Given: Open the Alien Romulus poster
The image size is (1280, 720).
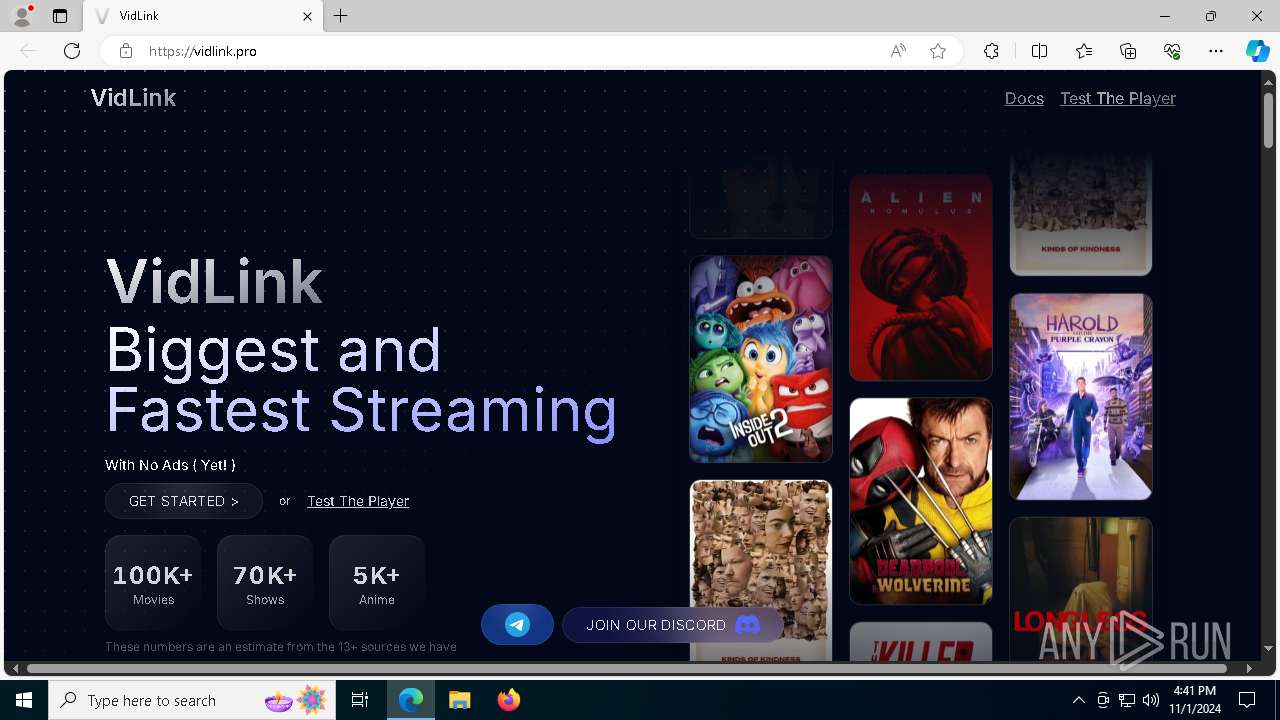Looking at the screenshot, I should coord(921,277).
